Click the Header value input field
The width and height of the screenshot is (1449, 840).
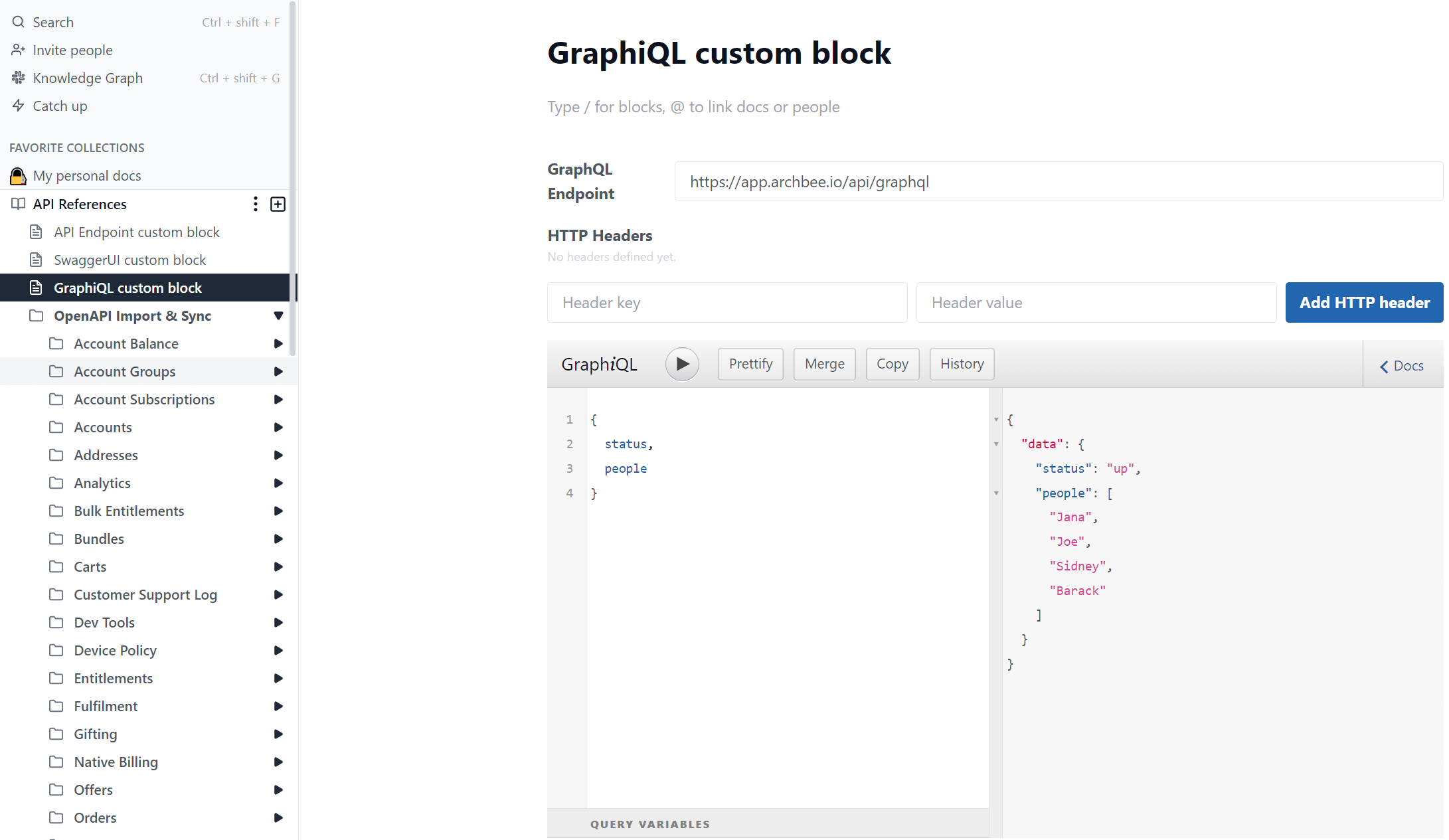tap(1096, 303)
